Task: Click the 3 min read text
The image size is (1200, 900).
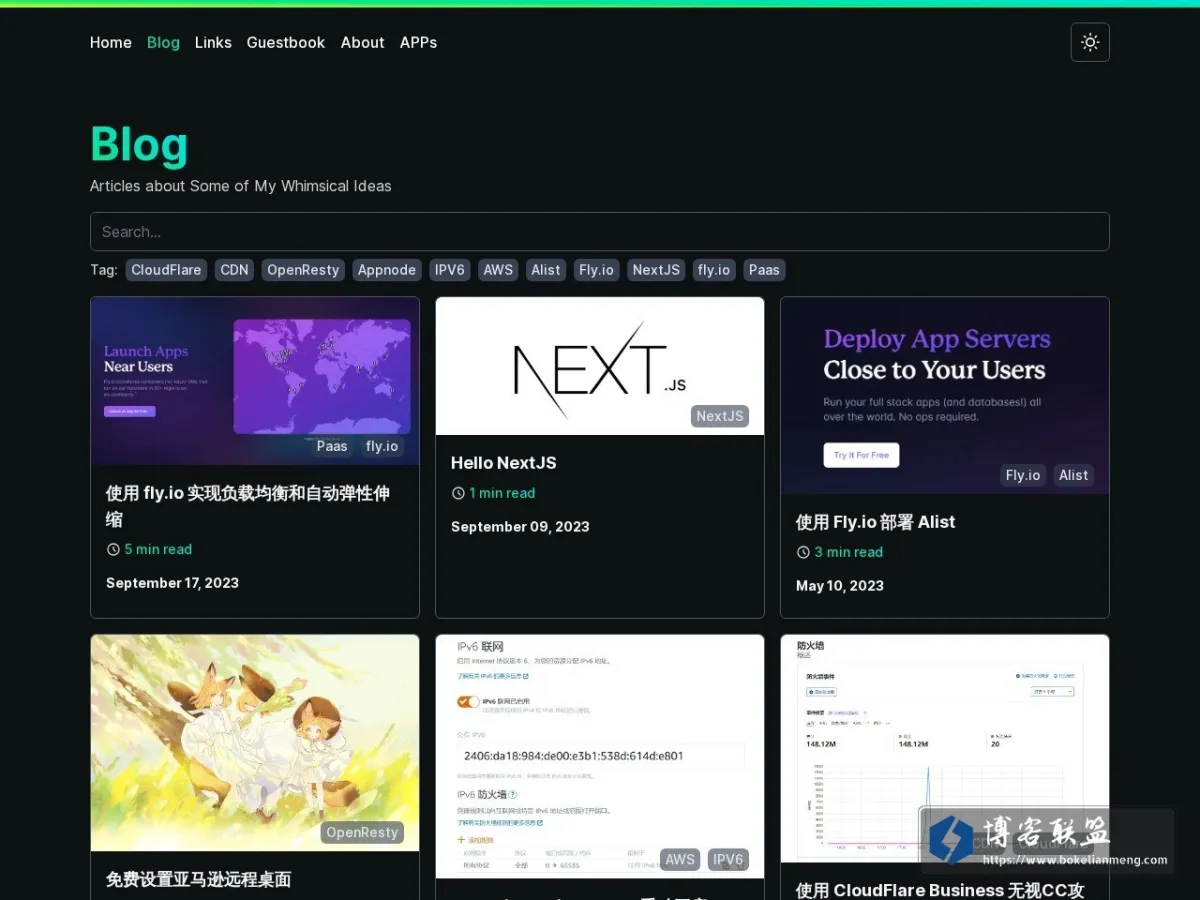Action: pos(848,552)
